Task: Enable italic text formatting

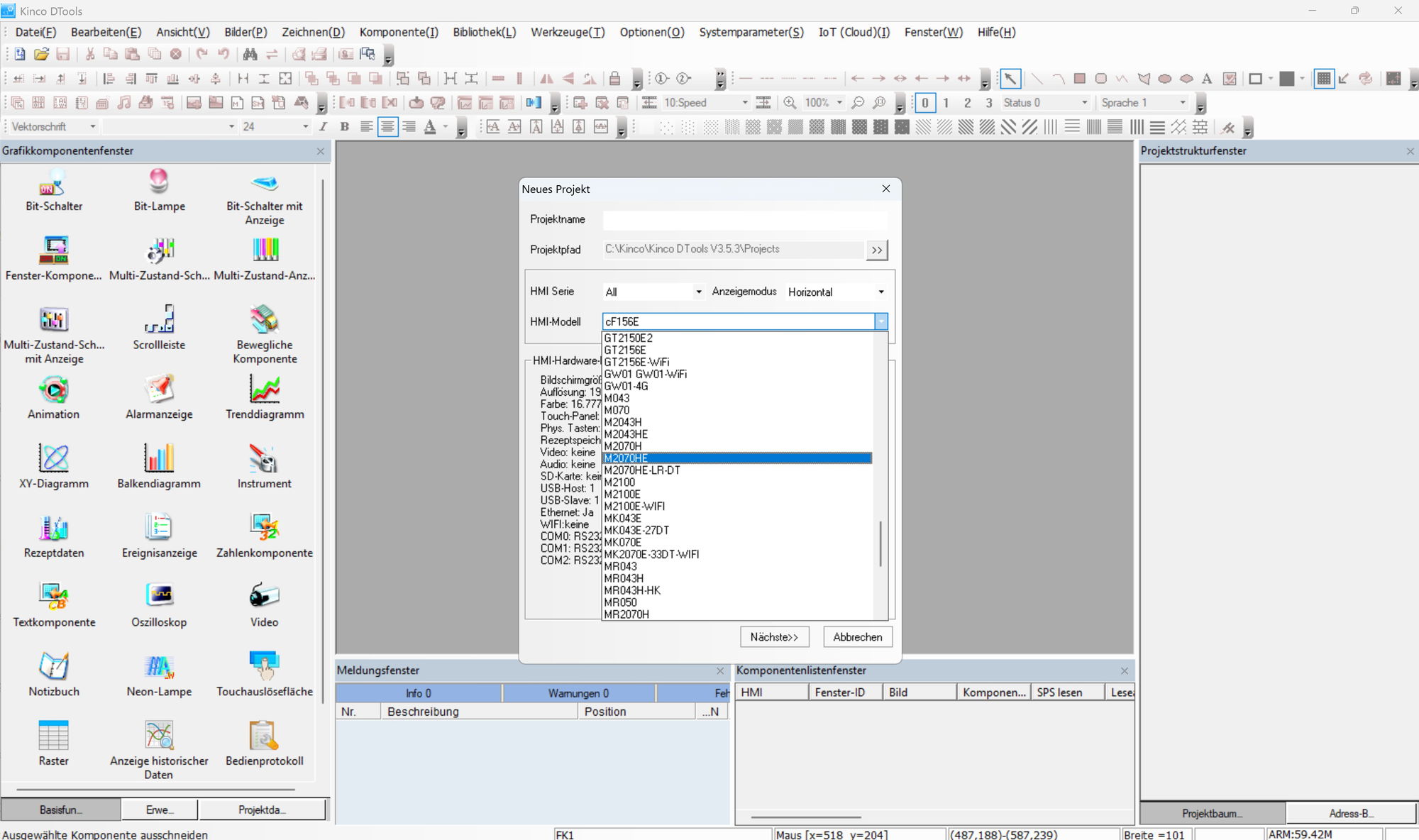Action: (324, 126)
